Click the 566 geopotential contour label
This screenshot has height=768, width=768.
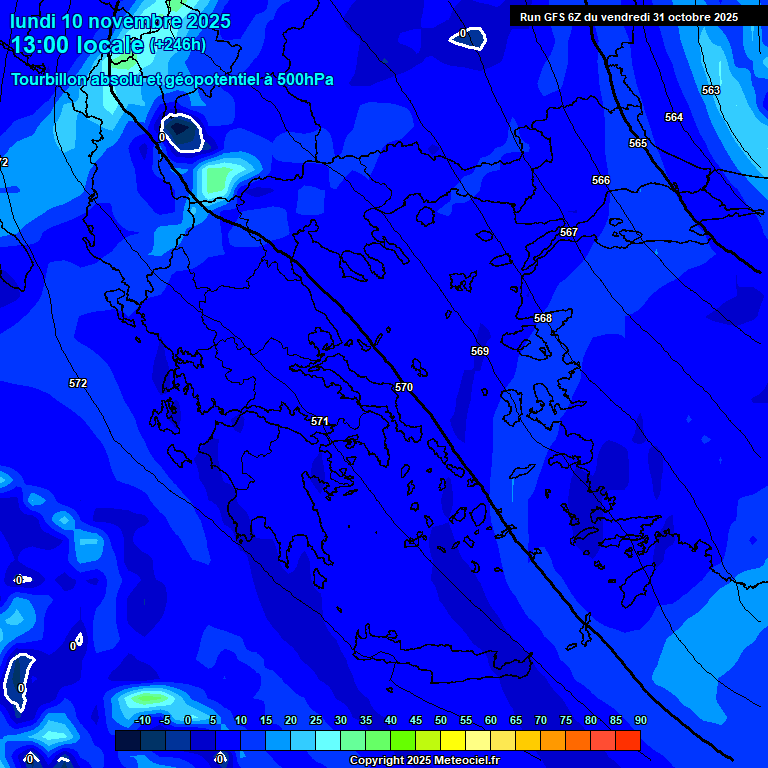pos(601,180)
